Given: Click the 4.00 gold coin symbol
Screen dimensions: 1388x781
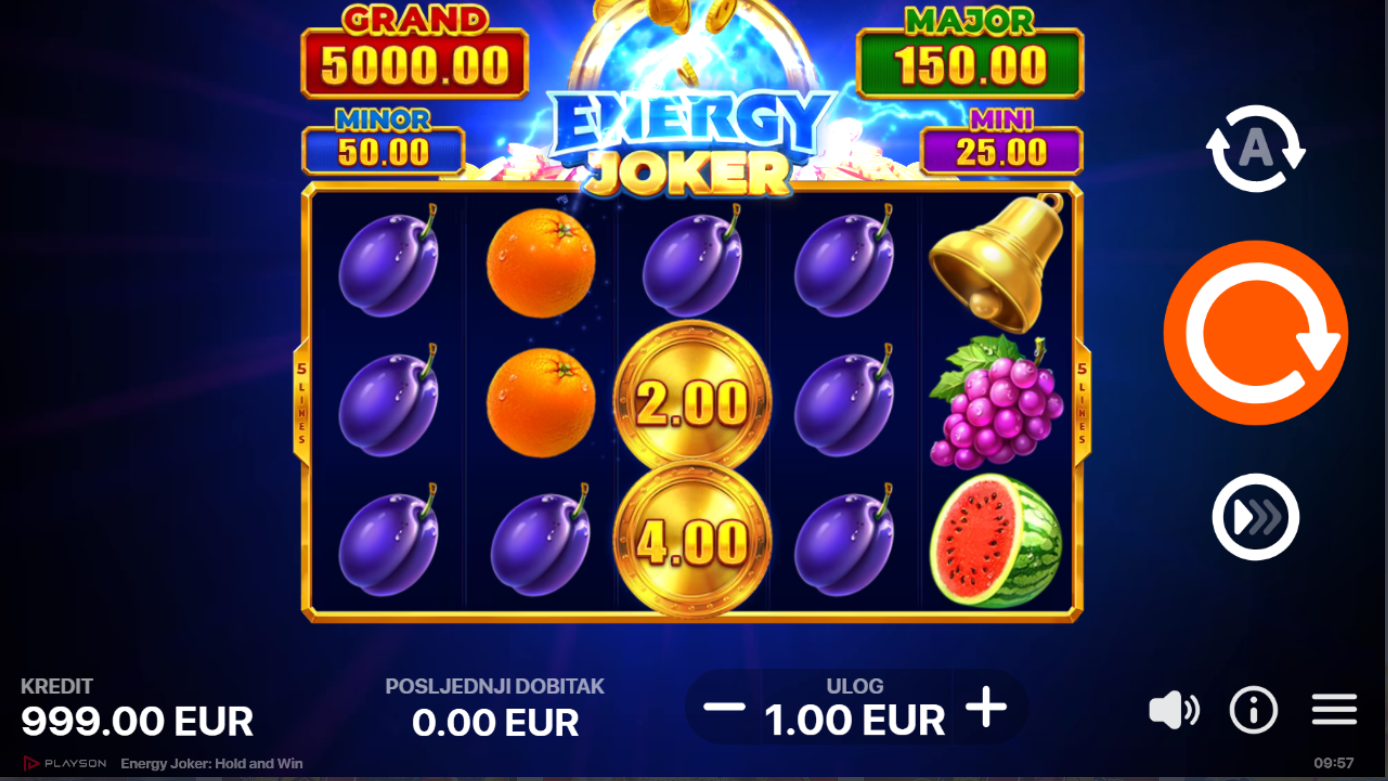Looking at the screenshot, I should point(692,541).
